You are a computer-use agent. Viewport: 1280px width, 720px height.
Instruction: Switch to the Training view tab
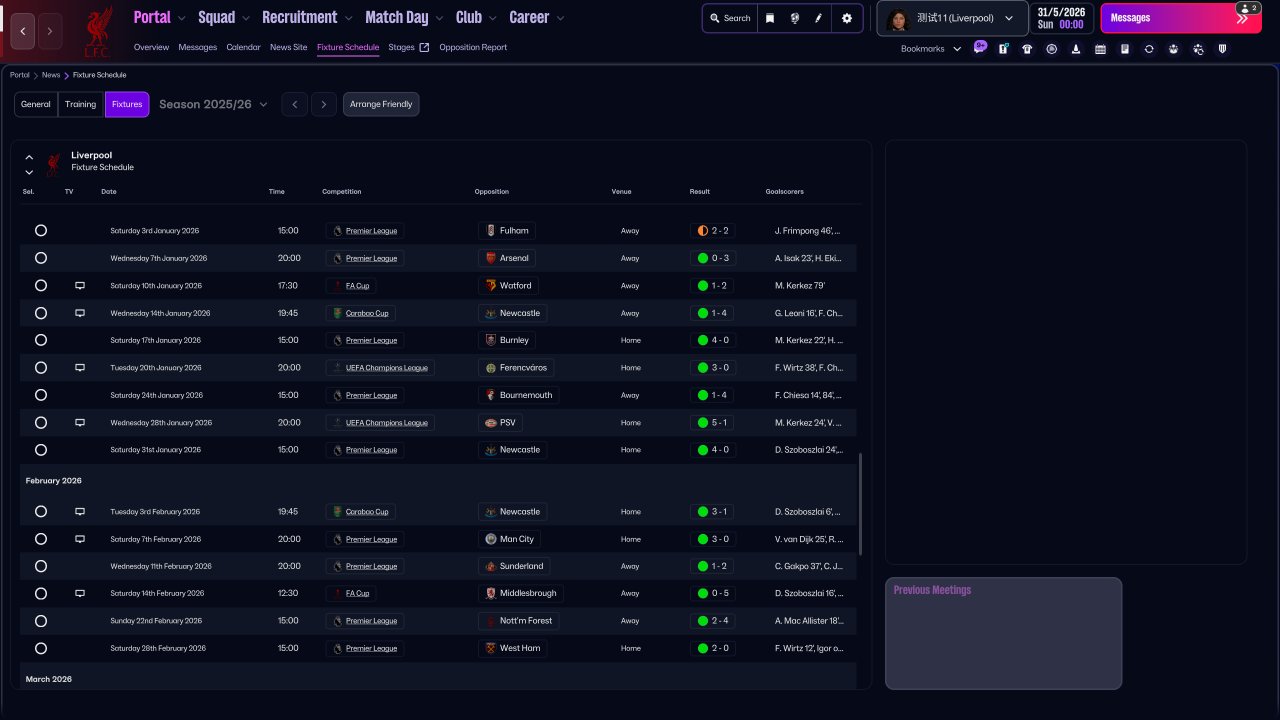[81, 104]
